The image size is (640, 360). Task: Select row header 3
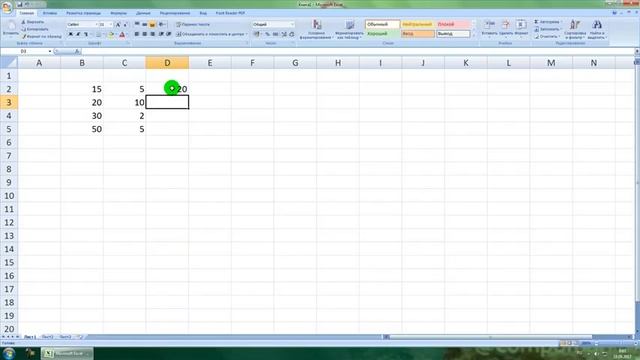9,102
